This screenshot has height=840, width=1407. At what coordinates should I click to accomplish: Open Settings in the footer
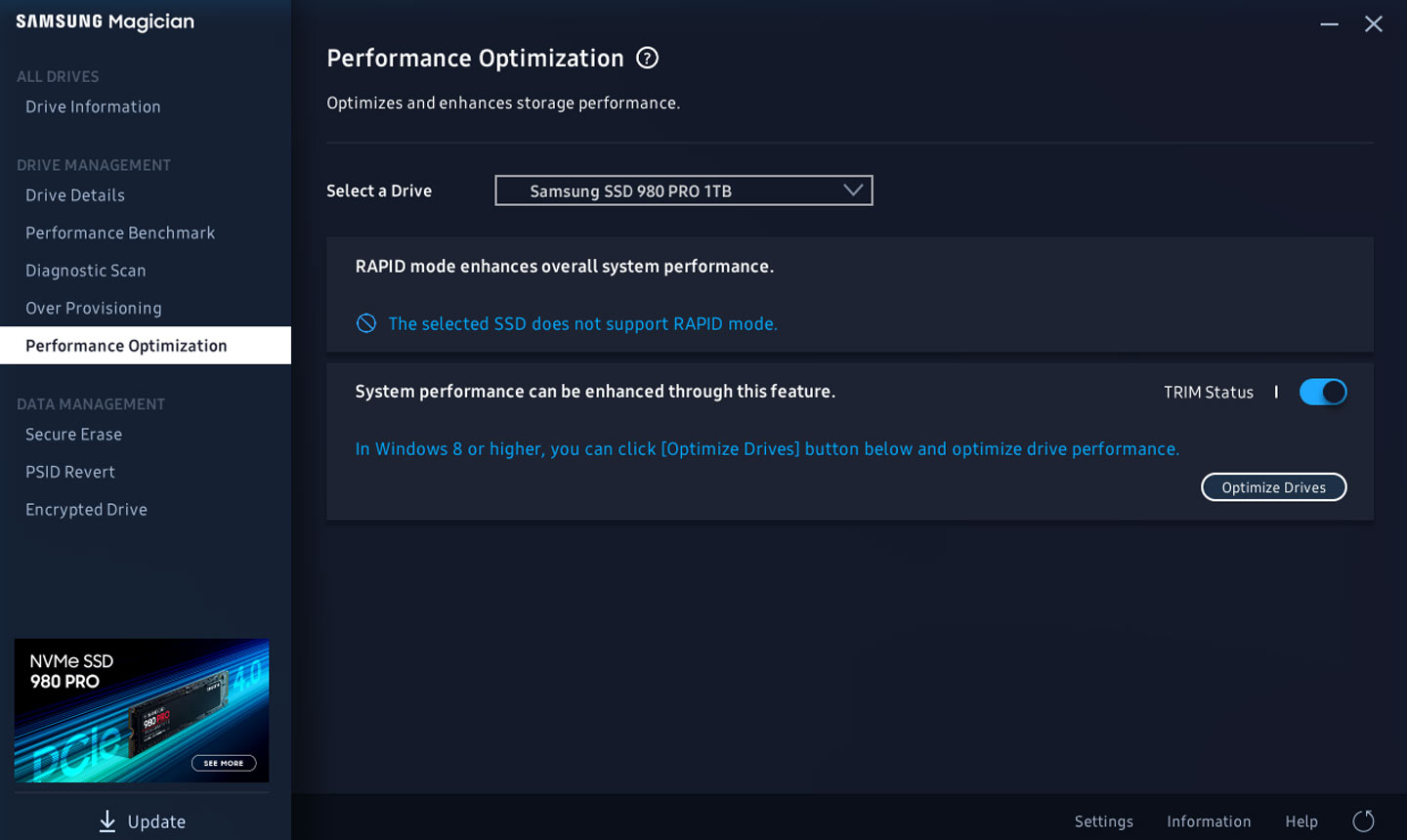click(1104, 821)
